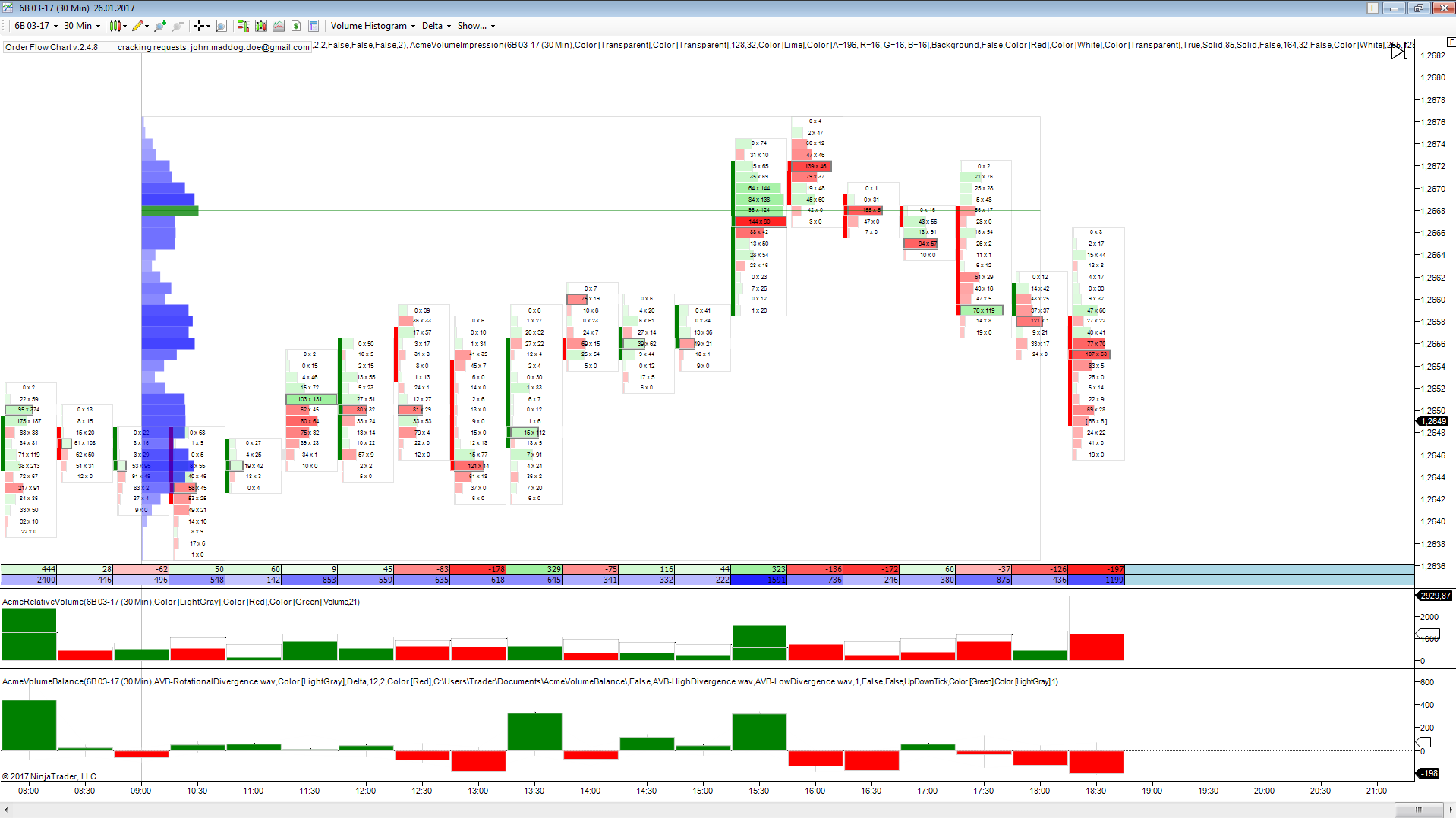Click the john.maddog.doe@gmail.com text
This screenshot has width=1456, height=818.
point(250,47)
